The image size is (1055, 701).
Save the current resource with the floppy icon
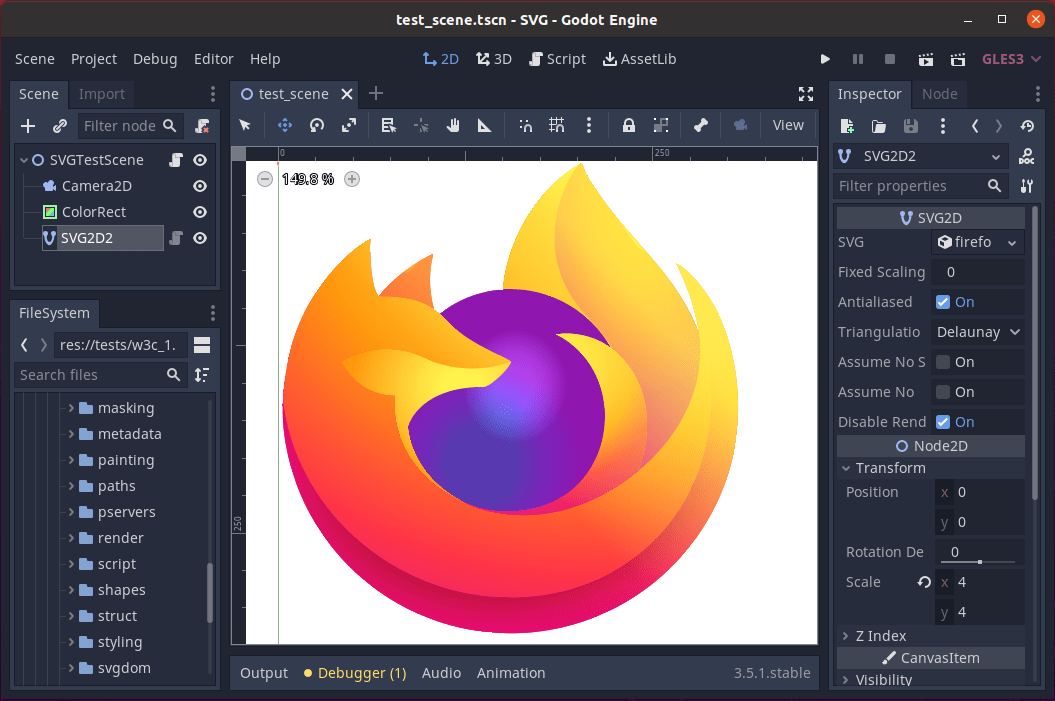[910, 126]
